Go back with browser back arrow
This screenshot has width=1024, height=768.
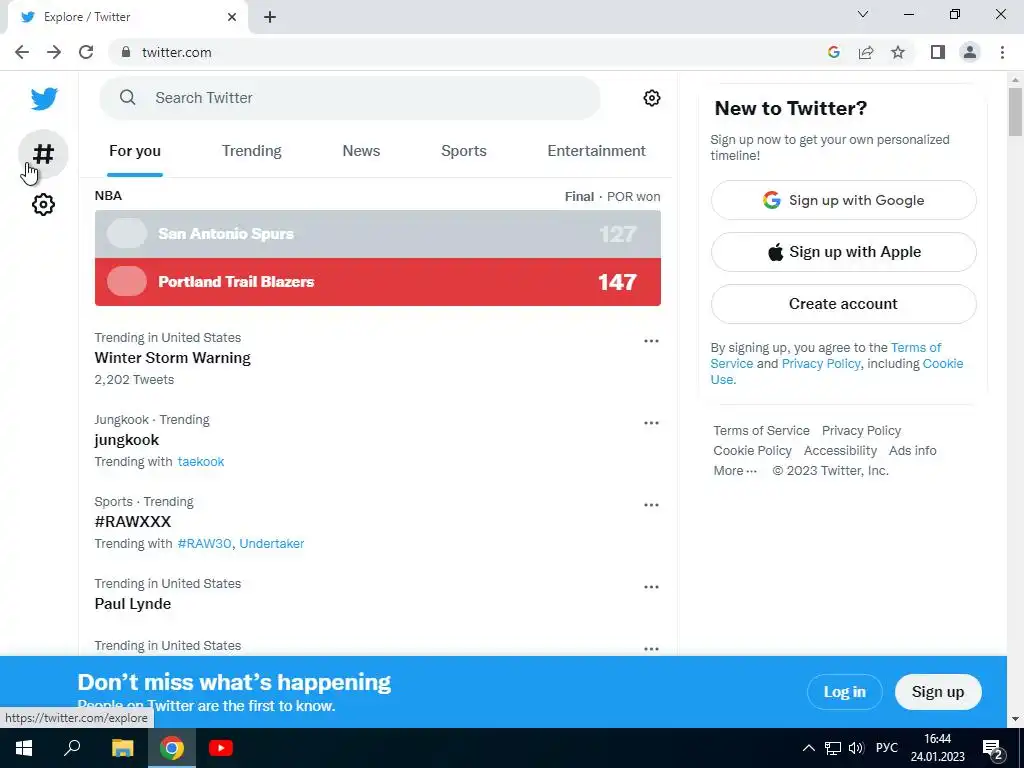(x=22, y=52)
